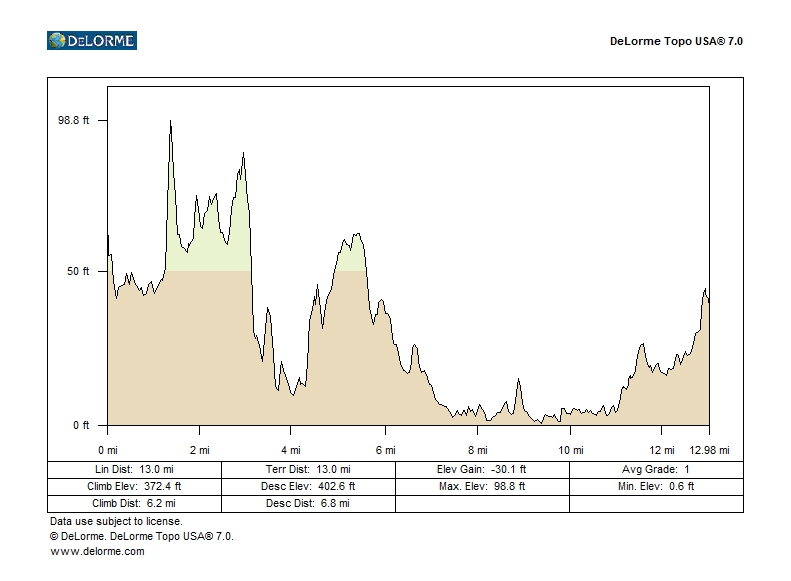Click the Min. Elev 0.6 ft cell

656,486
